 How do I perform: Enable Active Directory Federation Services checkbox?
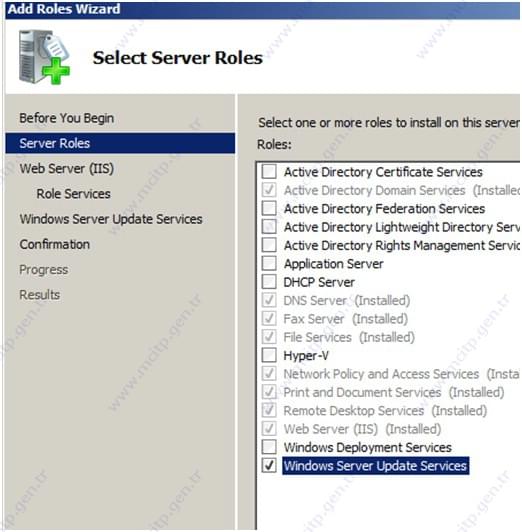point(269,208)
